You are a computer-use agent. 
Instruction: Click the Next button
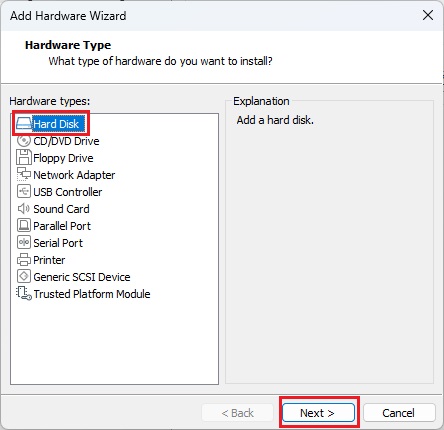click(318, 413)
